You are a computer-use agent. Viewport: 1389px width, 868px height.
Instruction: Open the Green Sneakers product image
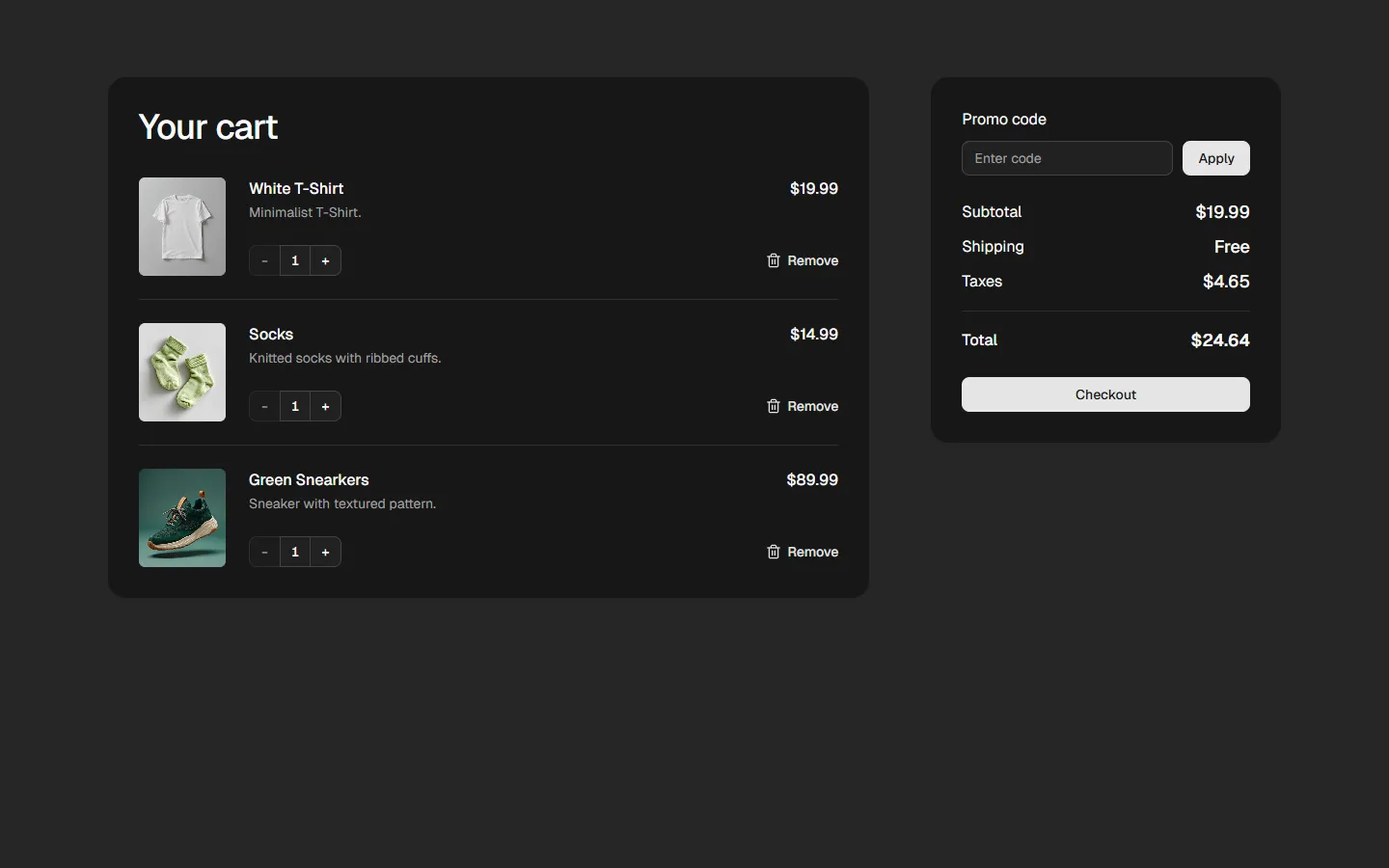click(x=182, y=518)
